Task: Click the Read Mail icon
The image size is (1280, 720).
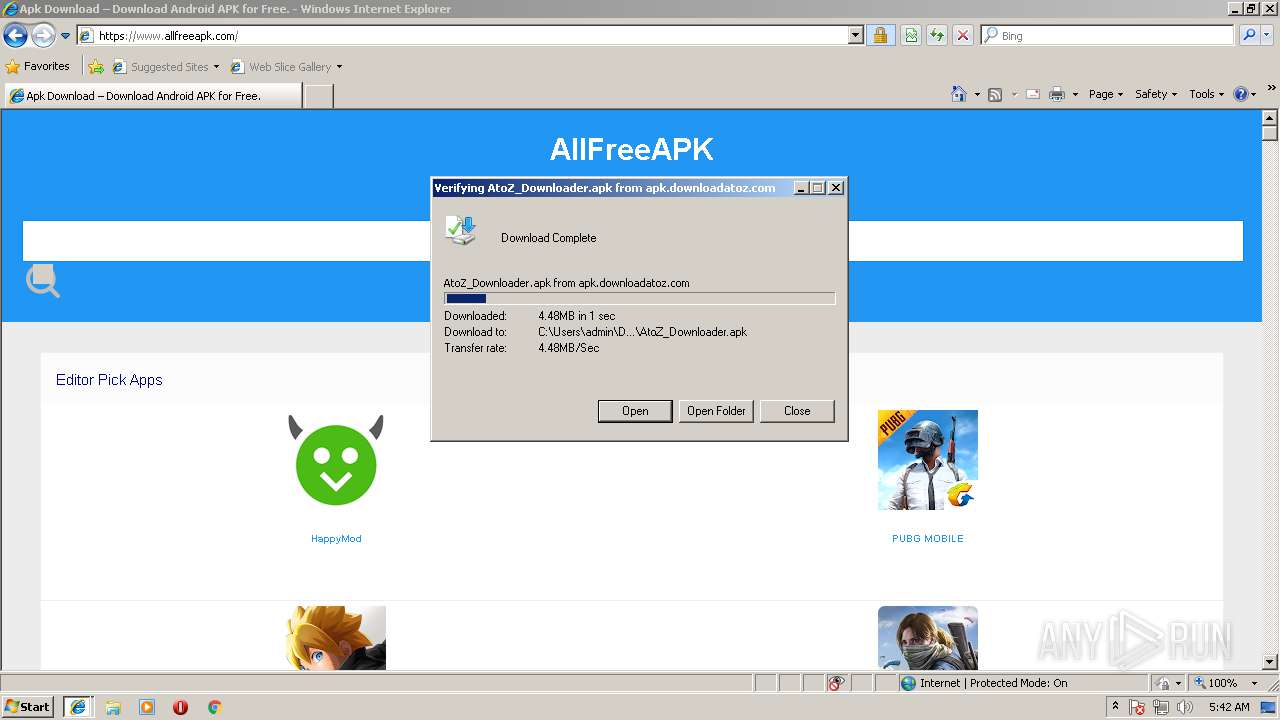Action: [1032, 94]
